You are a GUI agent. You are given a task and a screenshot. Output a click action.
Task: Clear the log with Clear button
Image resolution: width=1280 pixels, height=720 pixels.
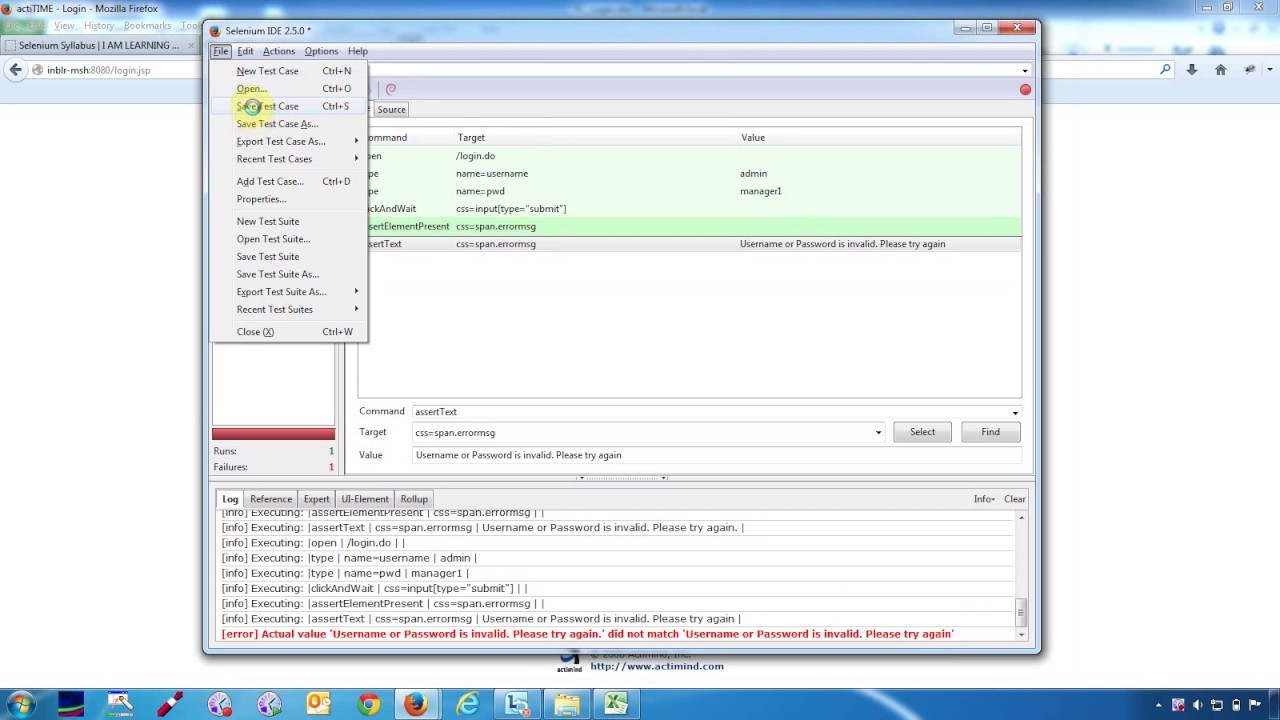1015,499
